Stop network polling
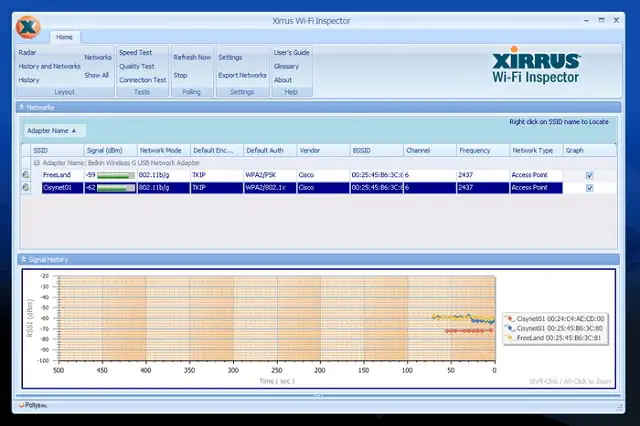640x426 pixels. coord(180,75)
